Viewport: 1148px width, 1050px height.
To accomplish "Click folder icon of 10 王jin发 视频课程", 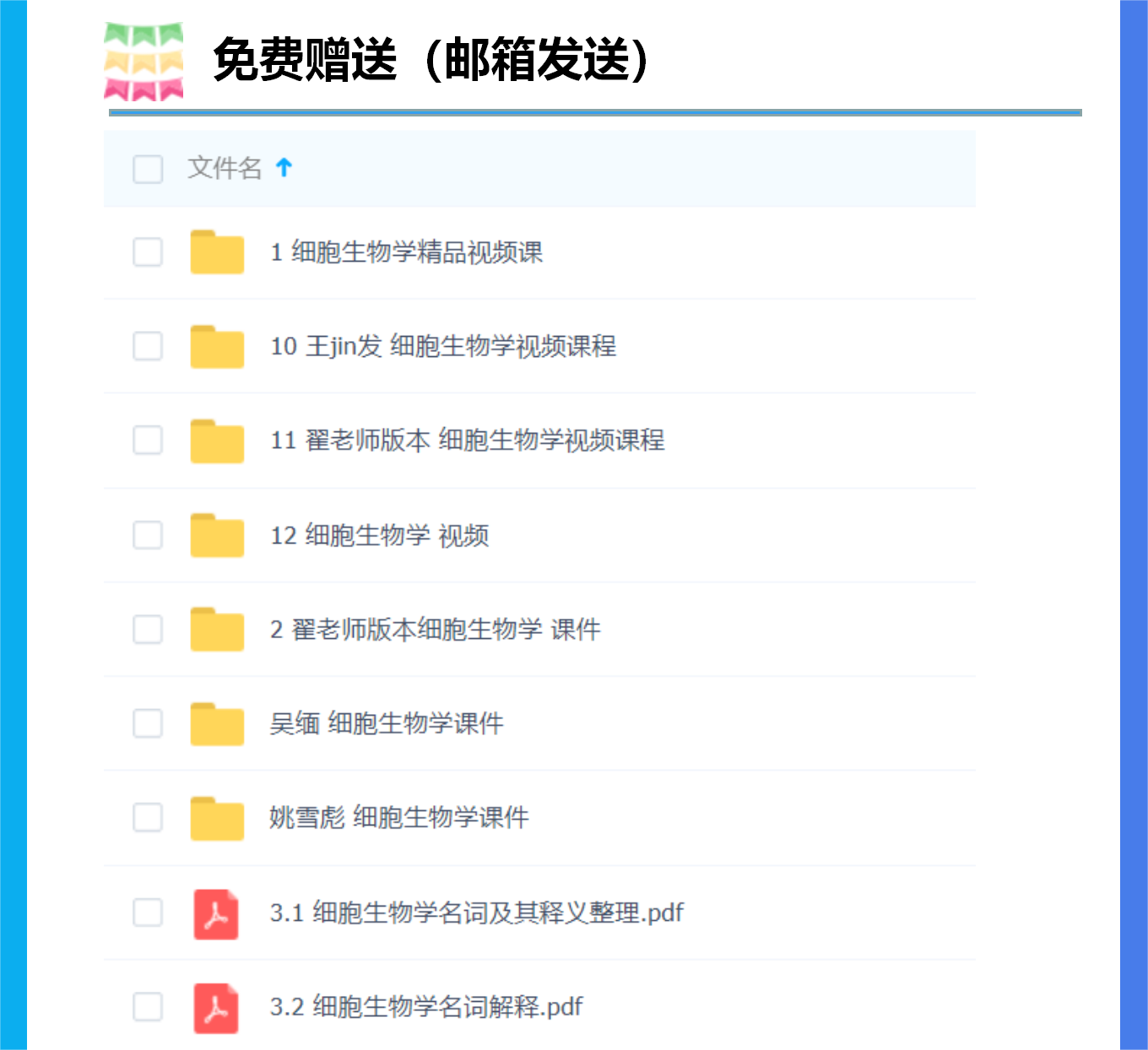I will [x=217, y=346].
